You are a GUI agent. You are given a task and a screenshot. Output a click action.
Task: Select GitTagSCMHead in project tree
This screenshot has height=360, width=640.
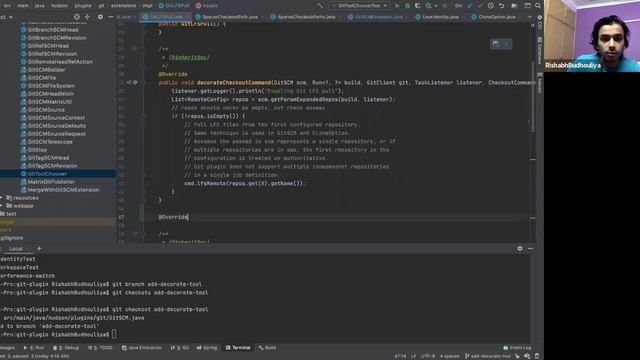pyautogui.click(x=48, y=158)
